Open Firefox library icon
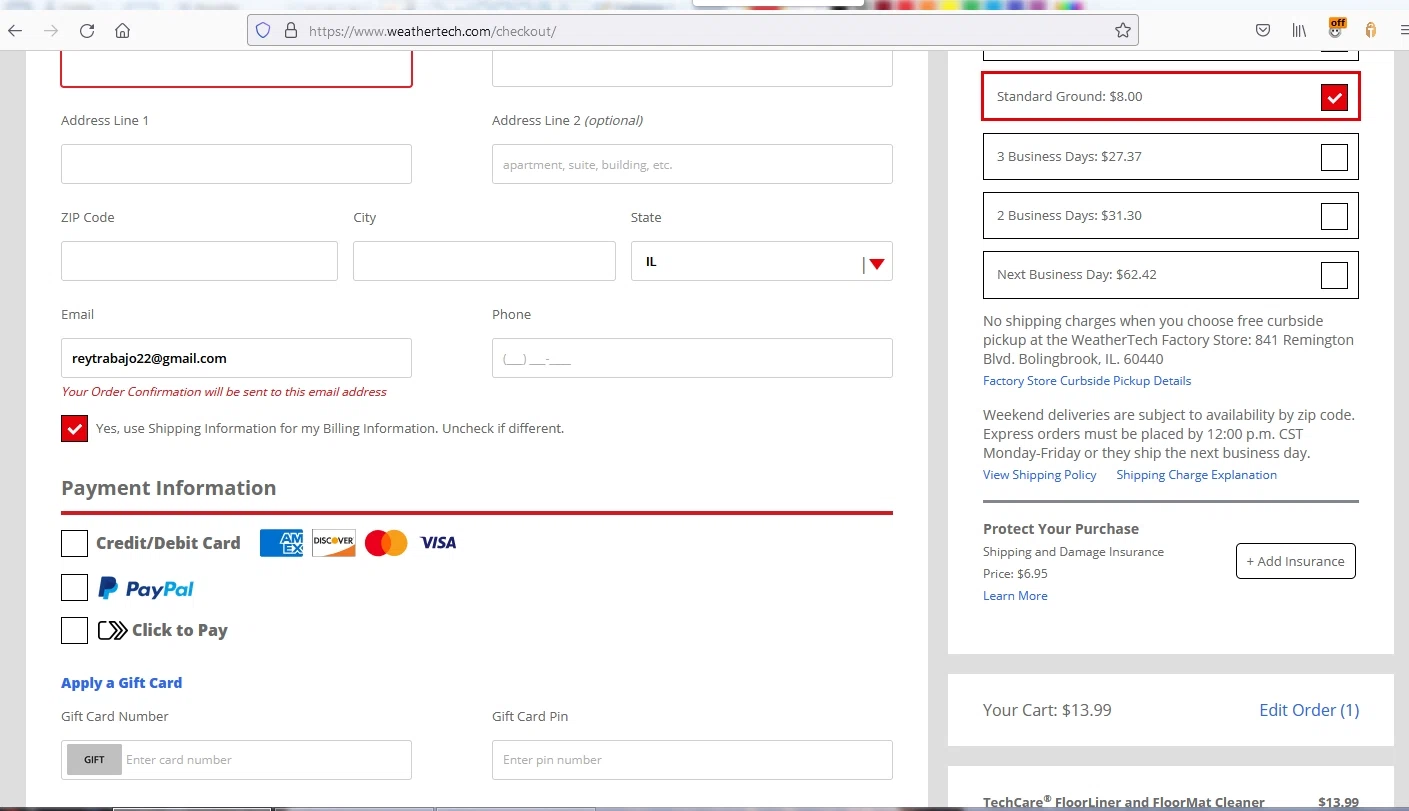The width and height of the screenshot is (1409, 811). pos(1299,31)
